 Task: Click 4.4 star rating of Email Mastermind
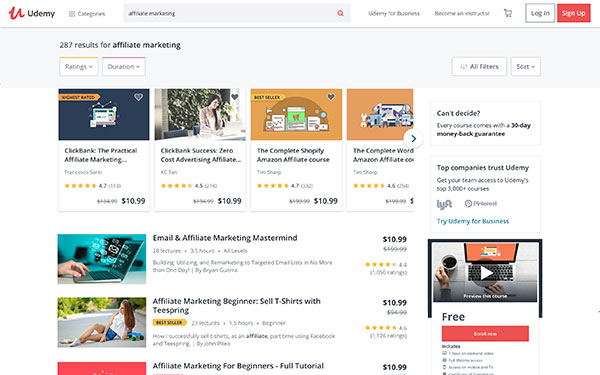(x=386, y=264)
